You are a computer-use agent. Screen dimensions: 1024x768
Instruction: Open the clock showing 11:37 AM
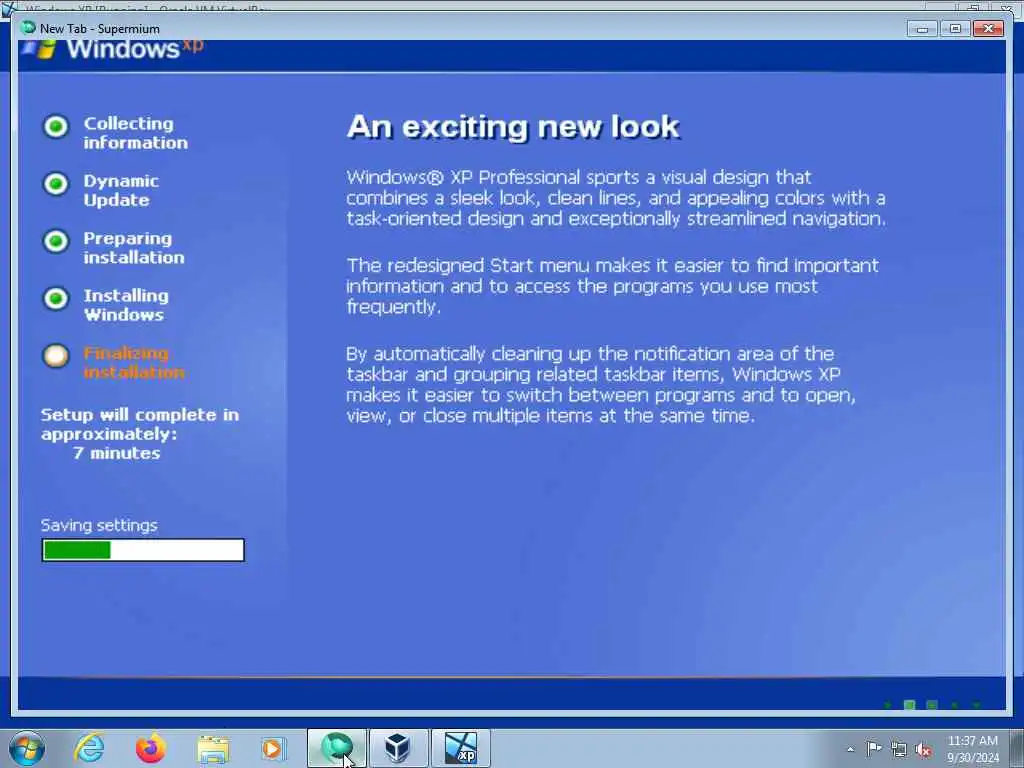[x=972, y=749]
